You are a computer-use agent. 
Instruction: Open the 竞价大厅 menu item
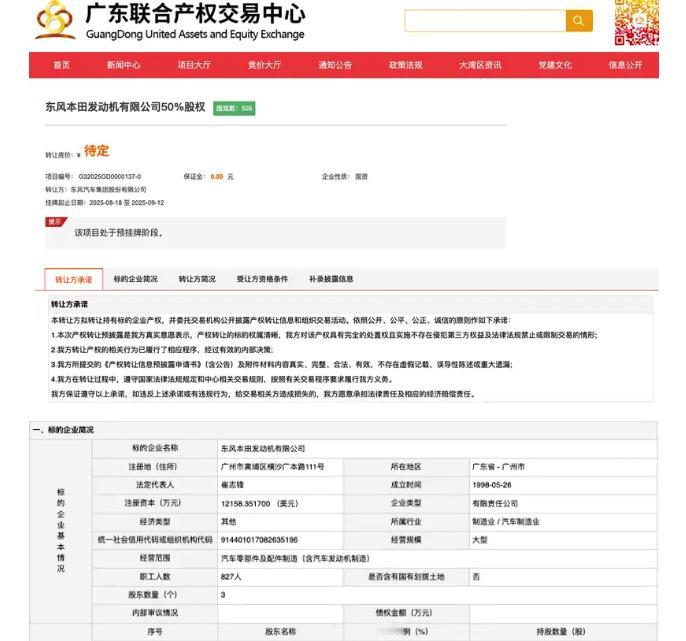pos(265,65)
